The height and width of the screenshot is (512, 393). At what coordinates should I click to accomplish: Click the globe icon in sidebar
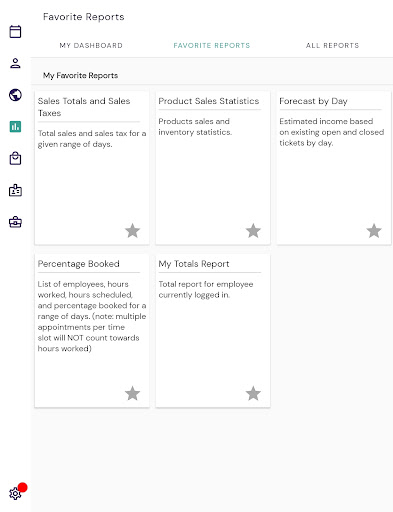[15, 95]
